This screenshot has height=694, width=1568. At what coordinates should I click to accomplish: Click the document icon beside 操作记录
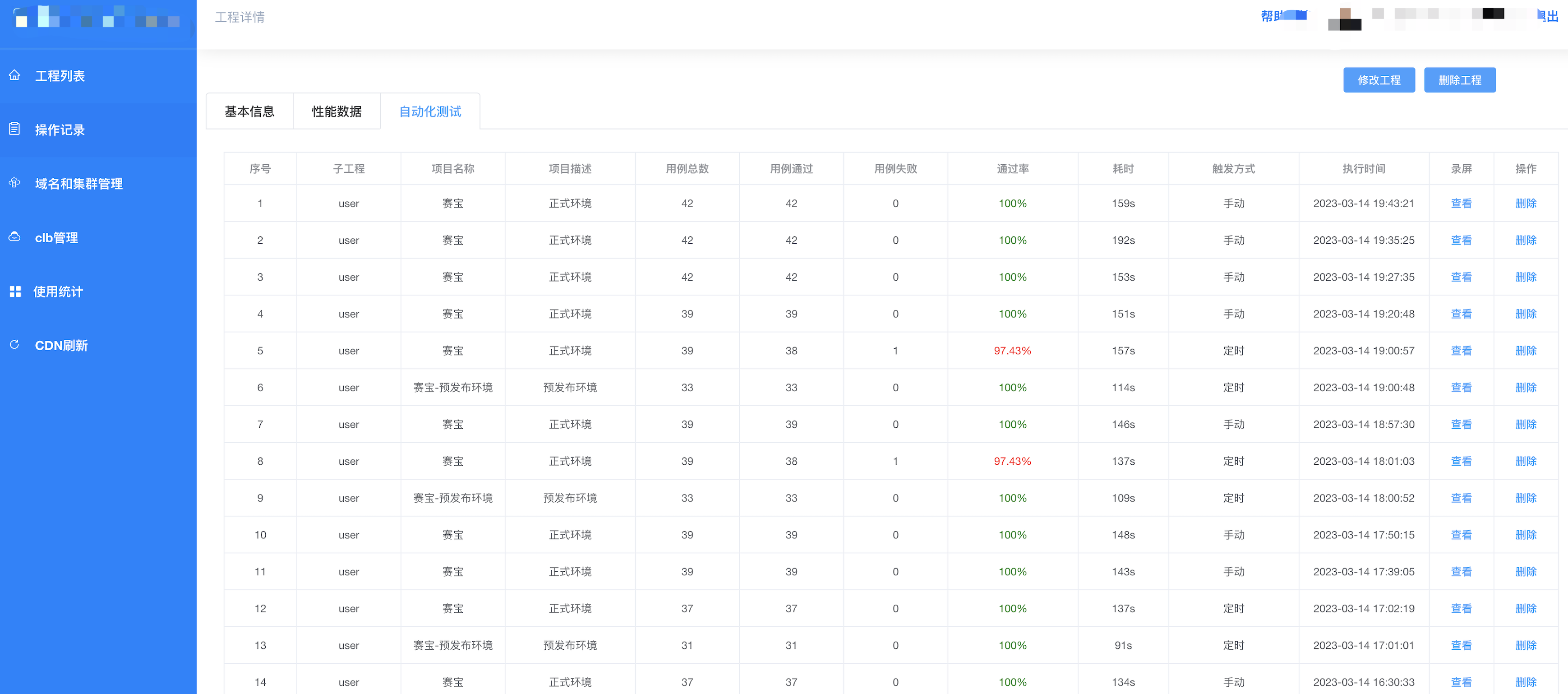[x=14, y=129]
